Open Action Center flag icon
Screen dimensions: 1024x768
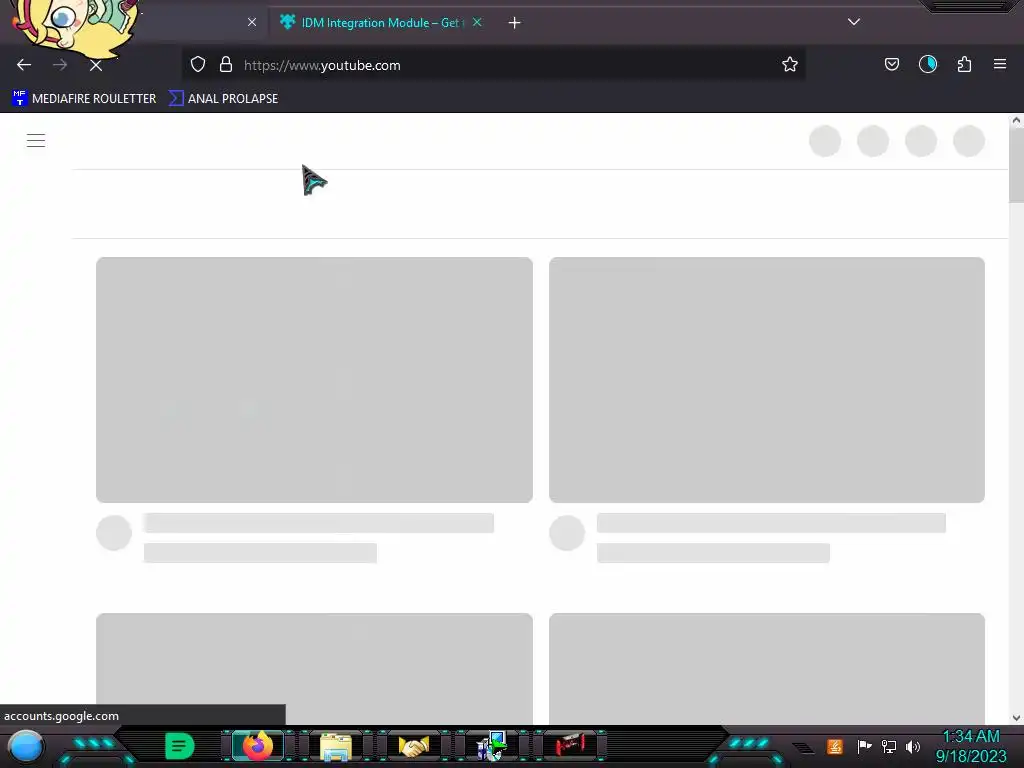(x=864, y=746)
